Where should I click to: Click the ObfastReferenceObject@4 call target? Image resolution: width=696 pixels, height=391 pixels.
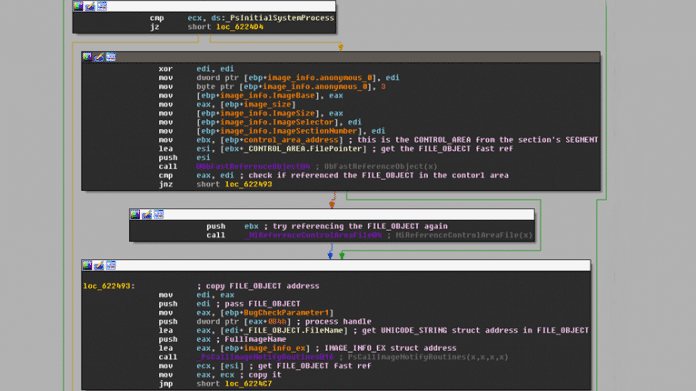pyautogui.click(x=253, y=166)
